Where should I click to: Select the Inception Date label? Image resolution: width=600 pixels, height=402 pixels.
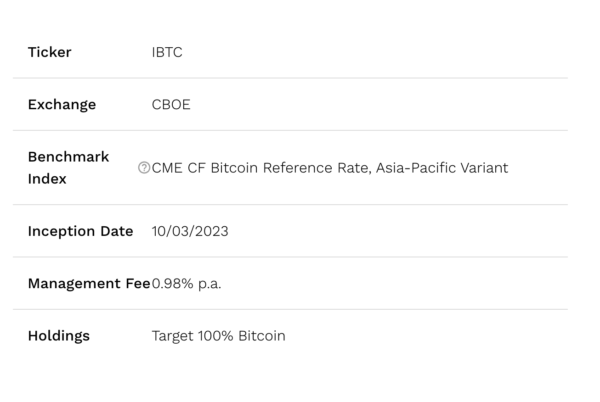pos(80,231)
